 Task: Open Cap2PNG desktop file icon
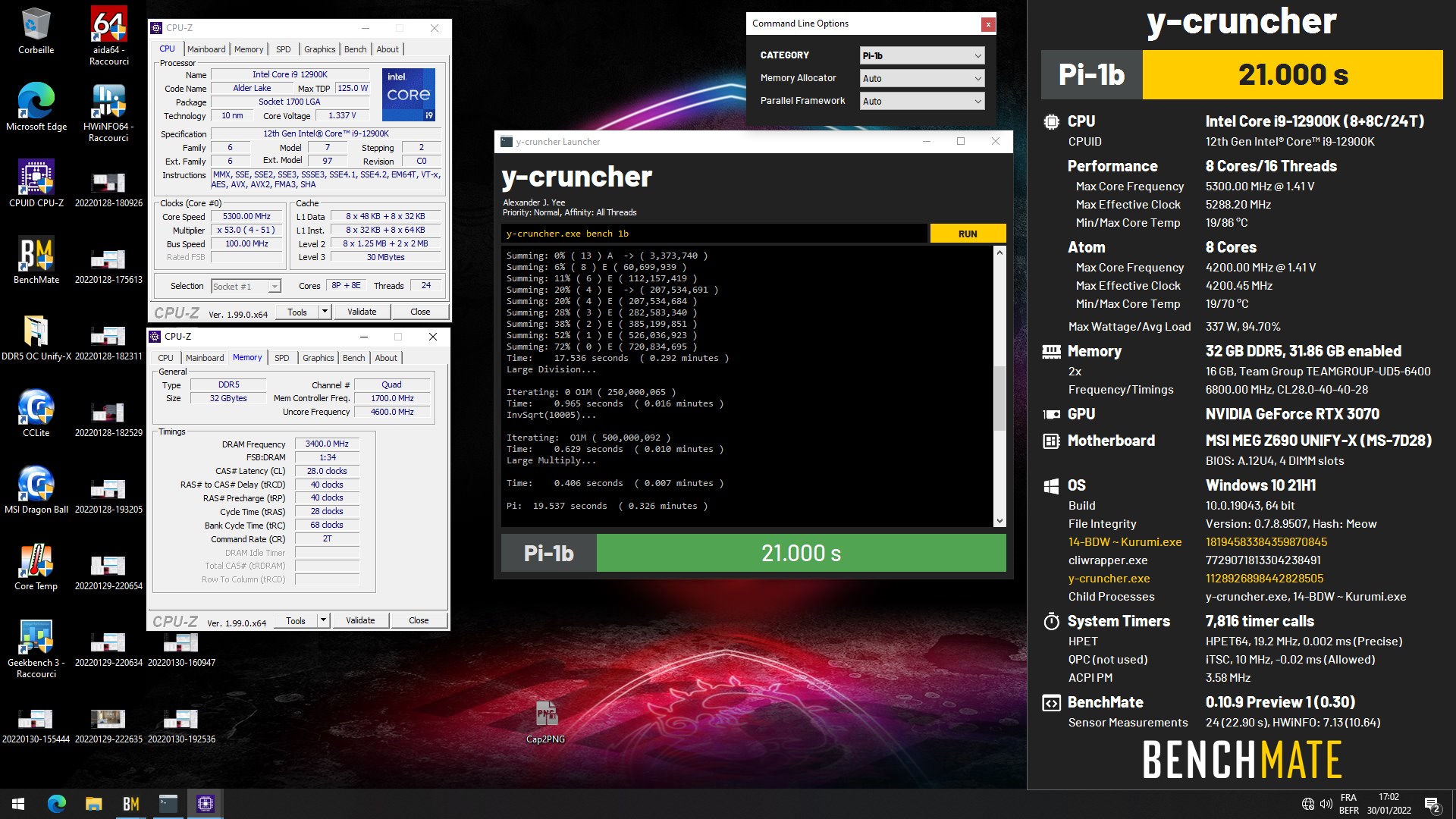pos(546,722)
